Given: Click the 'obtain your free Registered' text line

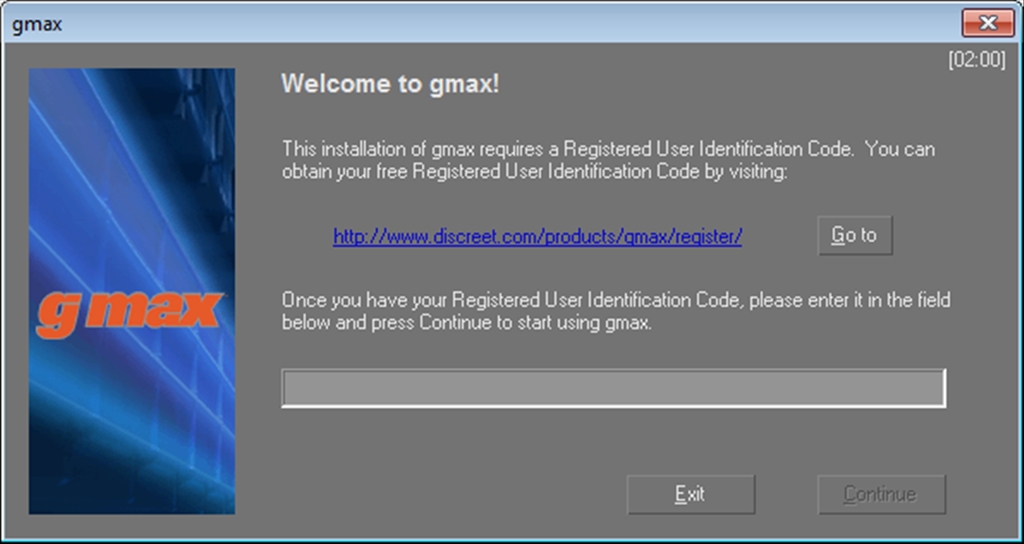Looking at the screenshot, I should click(535, 172).
